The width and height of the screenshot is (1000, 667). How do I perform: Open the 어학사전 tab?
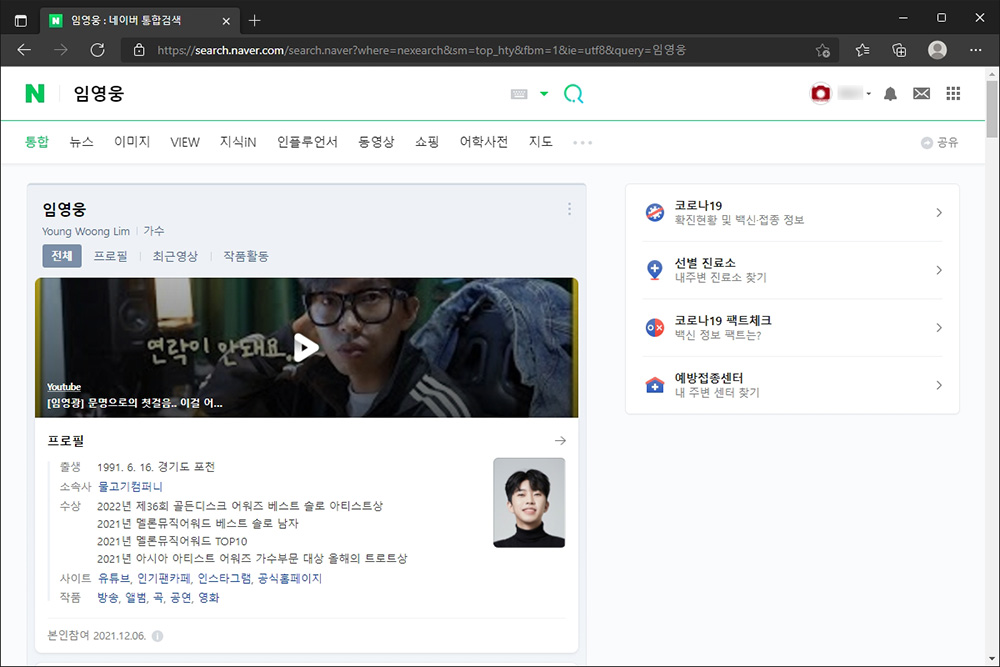pyautogui.click(x=483, y=142)
